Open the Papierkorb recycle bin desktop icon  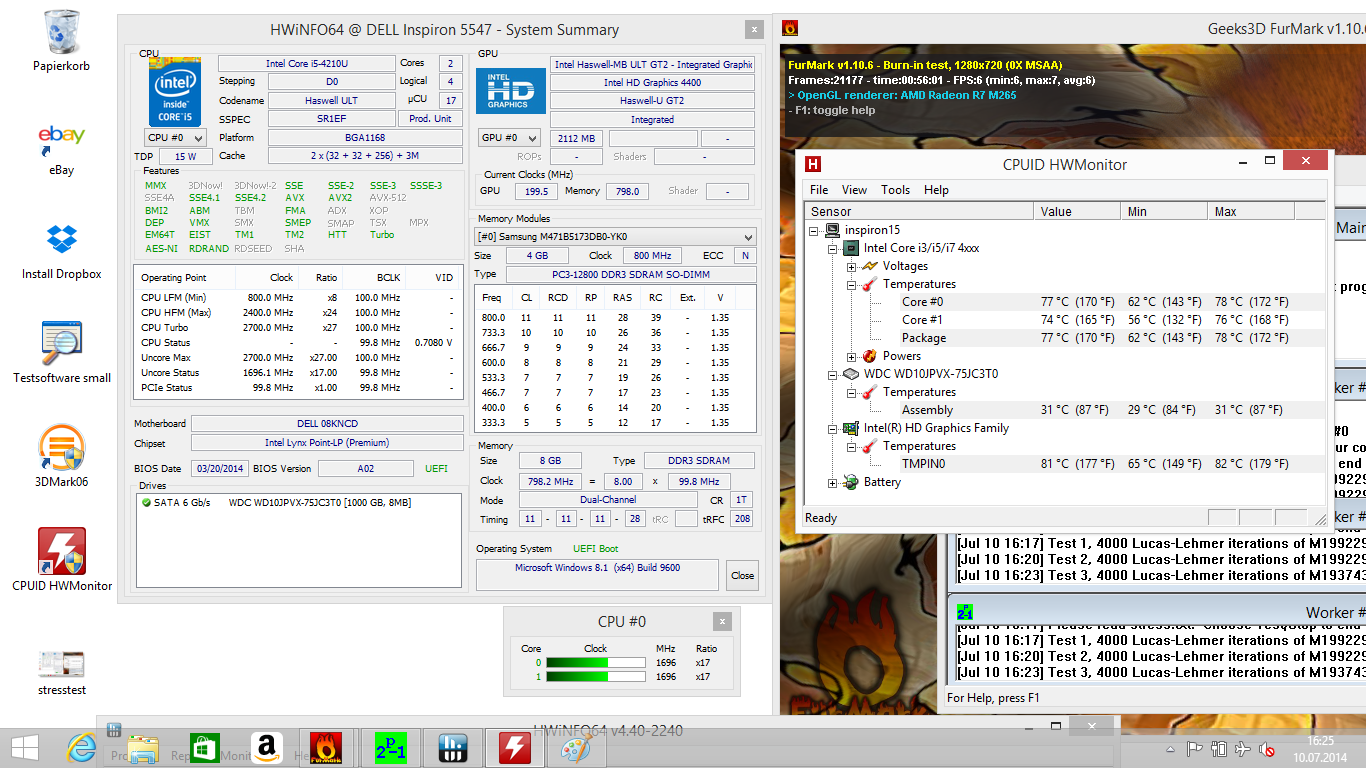tap(62, 40)
